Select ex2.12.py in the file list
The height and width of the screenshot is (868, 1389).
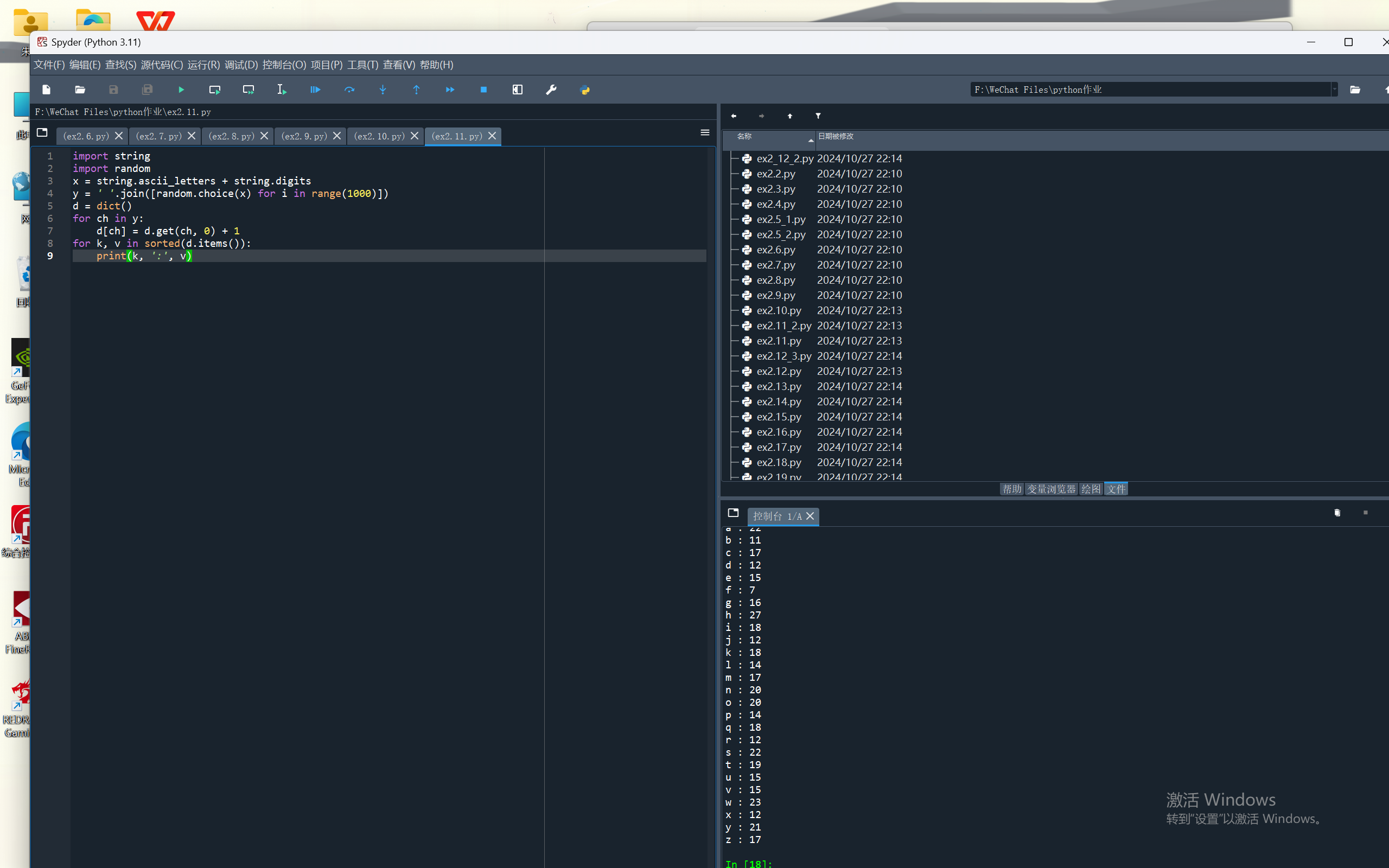point(778,372)
